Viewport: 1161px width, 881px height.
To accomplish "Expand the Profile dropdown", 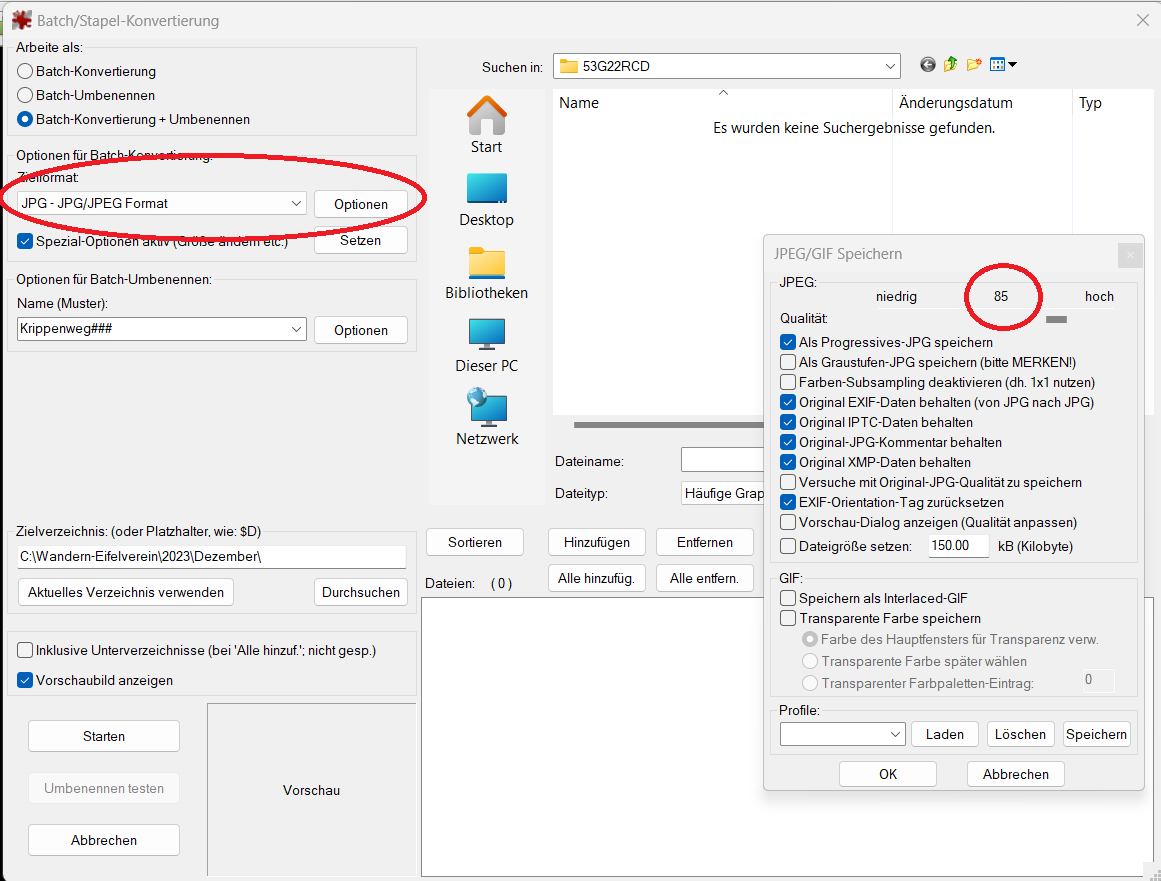I will coord(894,734).
